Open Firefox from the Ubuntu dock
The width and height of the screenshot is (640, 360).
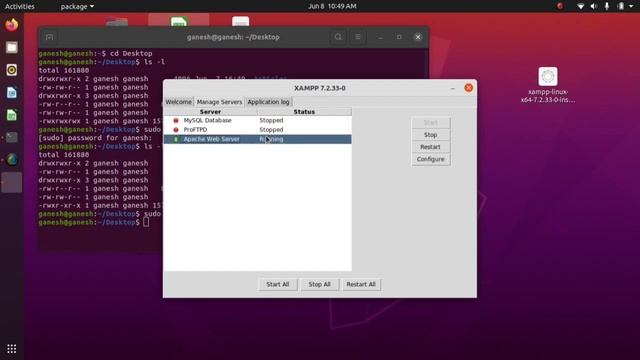11,25
